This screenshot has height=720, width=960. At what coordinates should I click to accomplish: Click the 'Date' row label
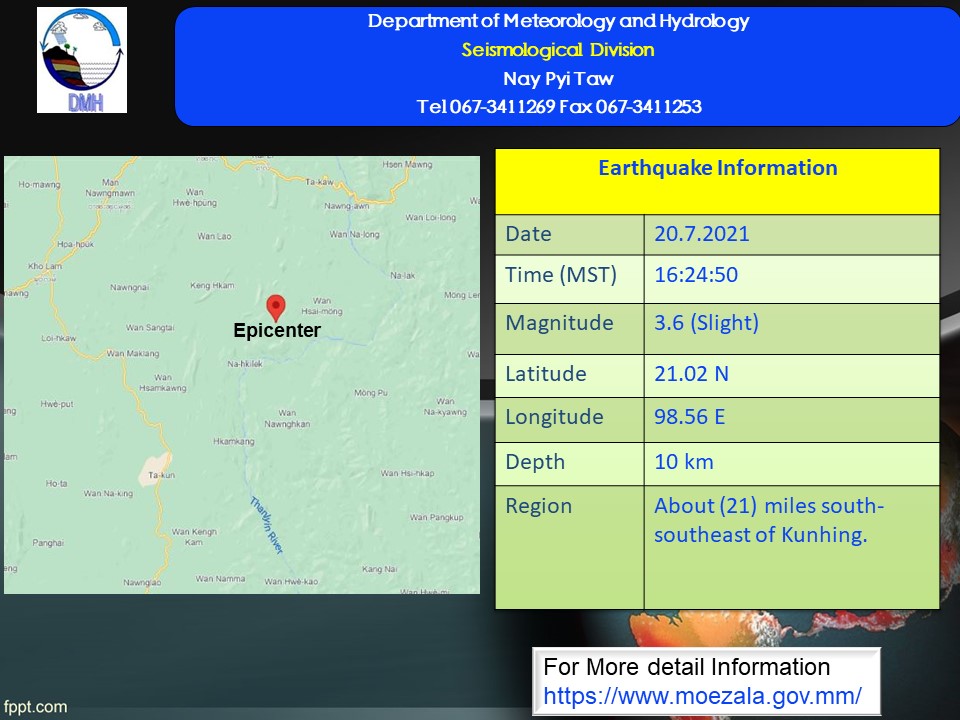click(x=528, y=234)
